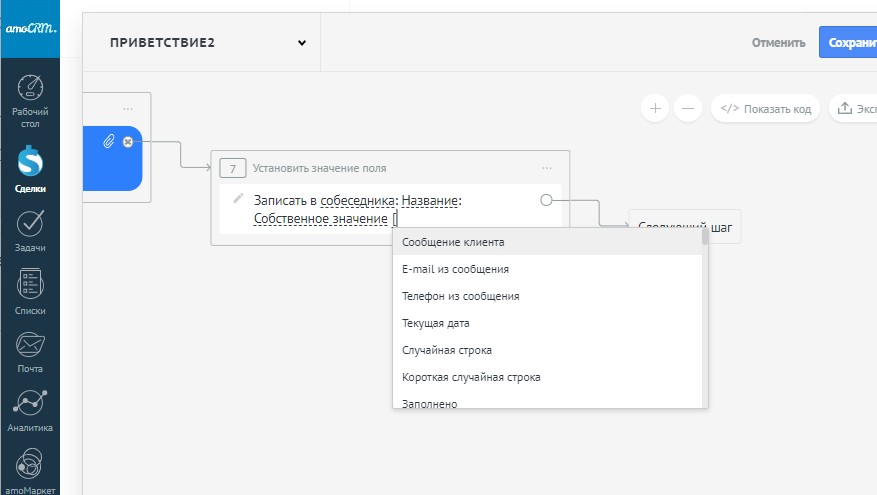Open Почта mail section
Screen dimensions: 877x495
[x=30, y=351]
